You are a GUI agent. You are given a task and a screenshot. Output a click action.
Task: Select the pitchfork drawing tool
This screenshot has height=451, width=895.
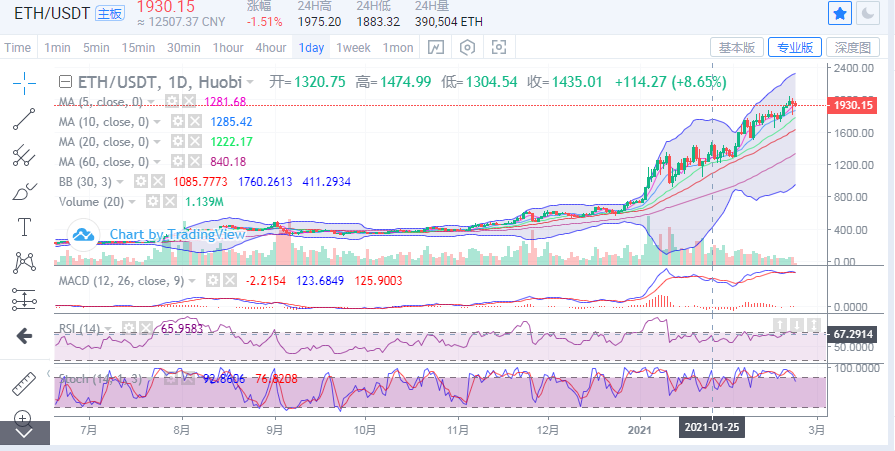coord(24,155)
